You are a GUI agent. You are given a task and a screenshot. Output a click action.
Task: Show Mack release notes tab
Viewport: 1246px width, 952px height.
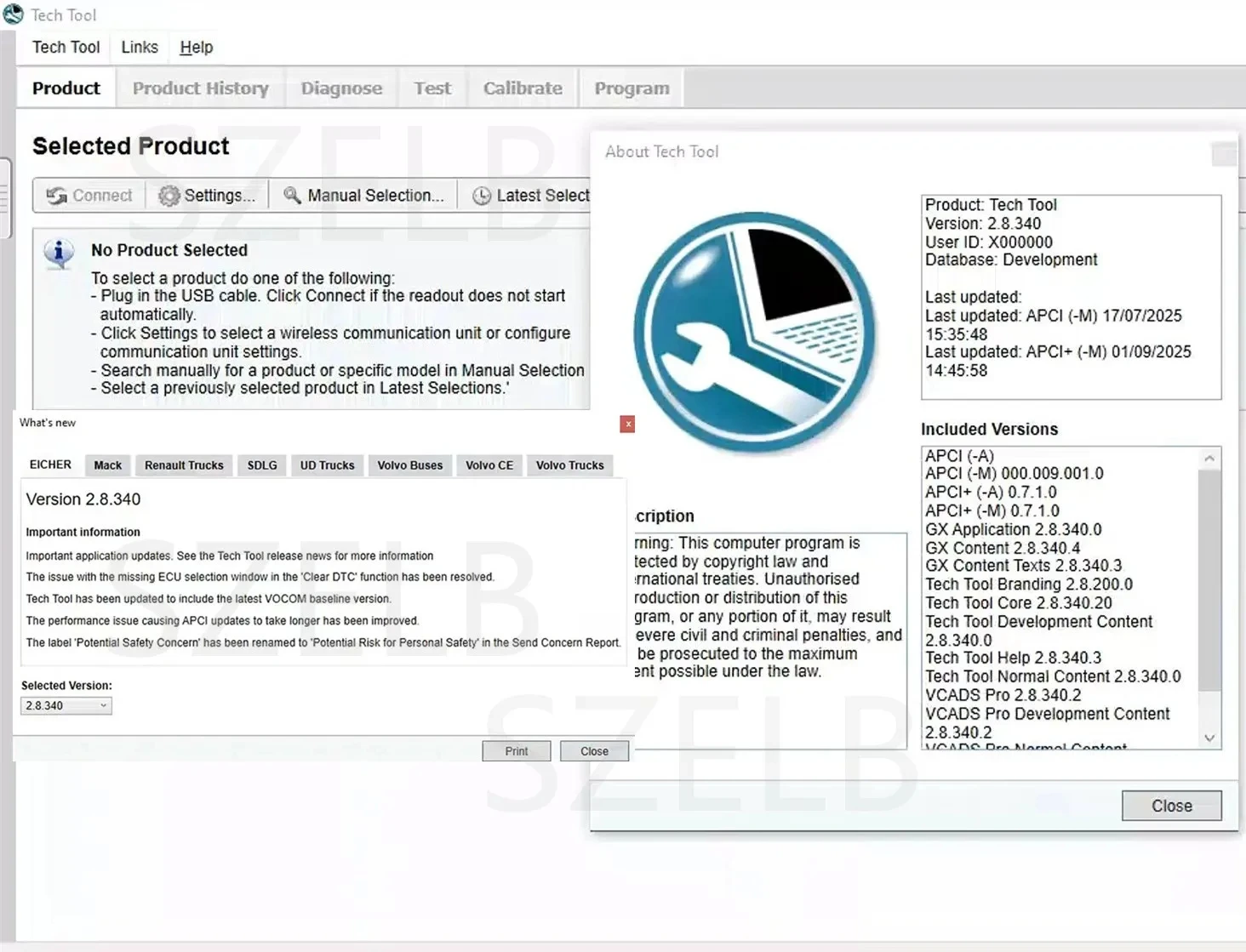(107, 465)
